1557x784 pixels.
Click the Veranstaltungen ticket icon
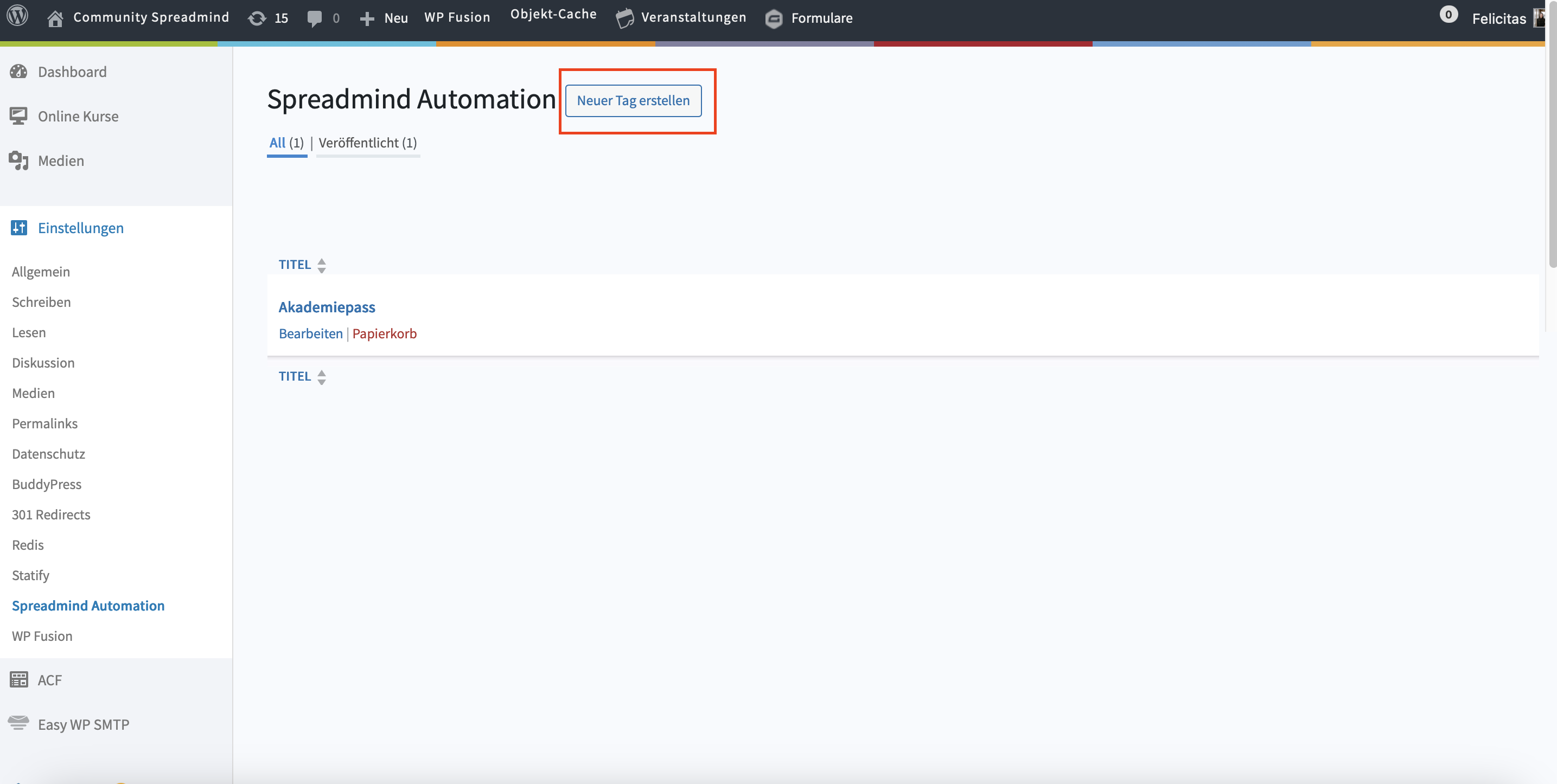click(x=624, y=18)
